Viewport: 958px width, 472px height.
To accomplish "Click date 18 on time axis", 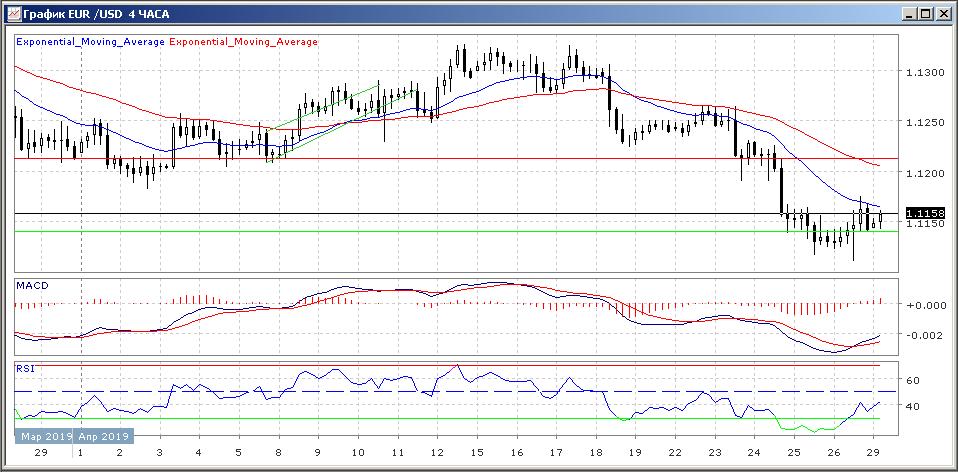I will [x=596, y=453].
